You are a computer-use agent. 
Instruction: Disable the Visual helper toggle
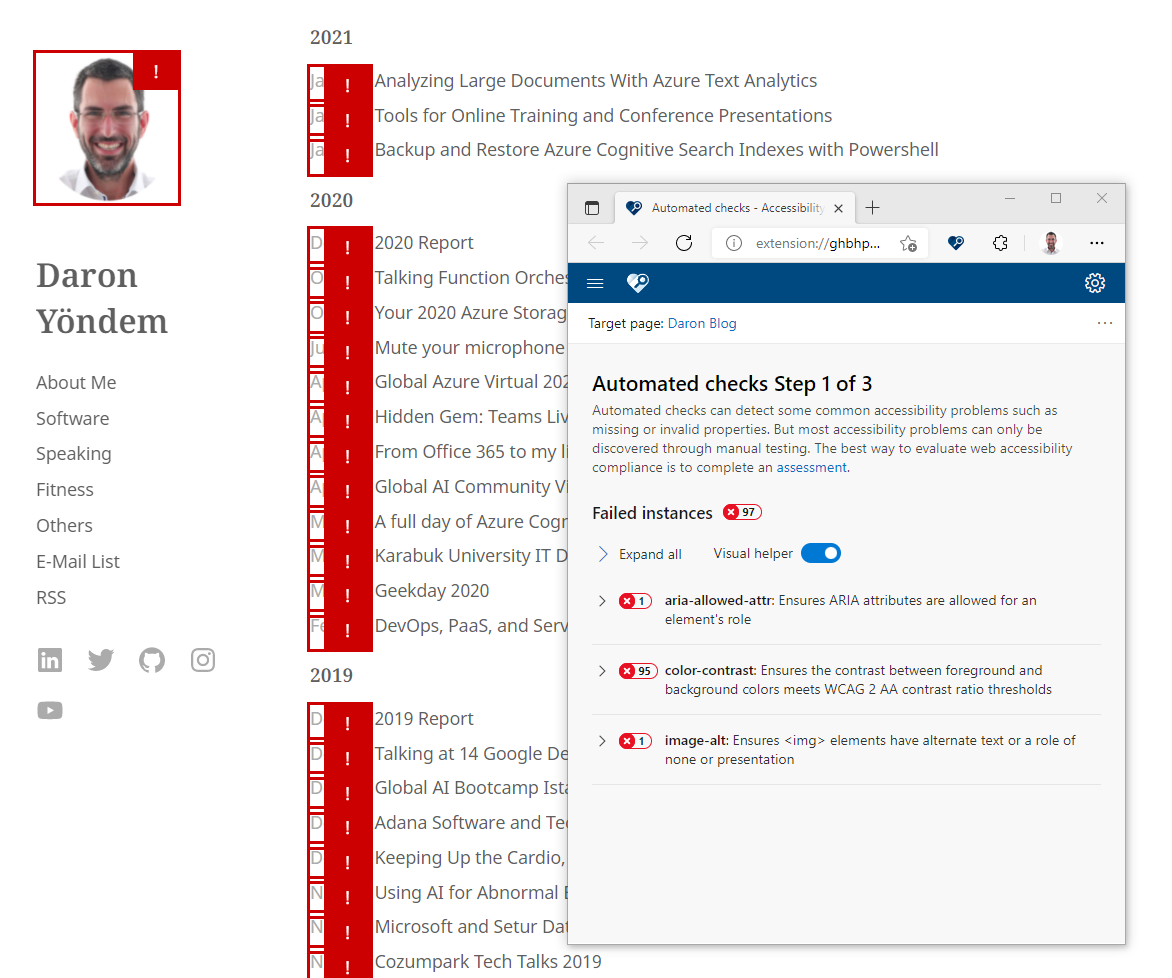pos(820,552)
